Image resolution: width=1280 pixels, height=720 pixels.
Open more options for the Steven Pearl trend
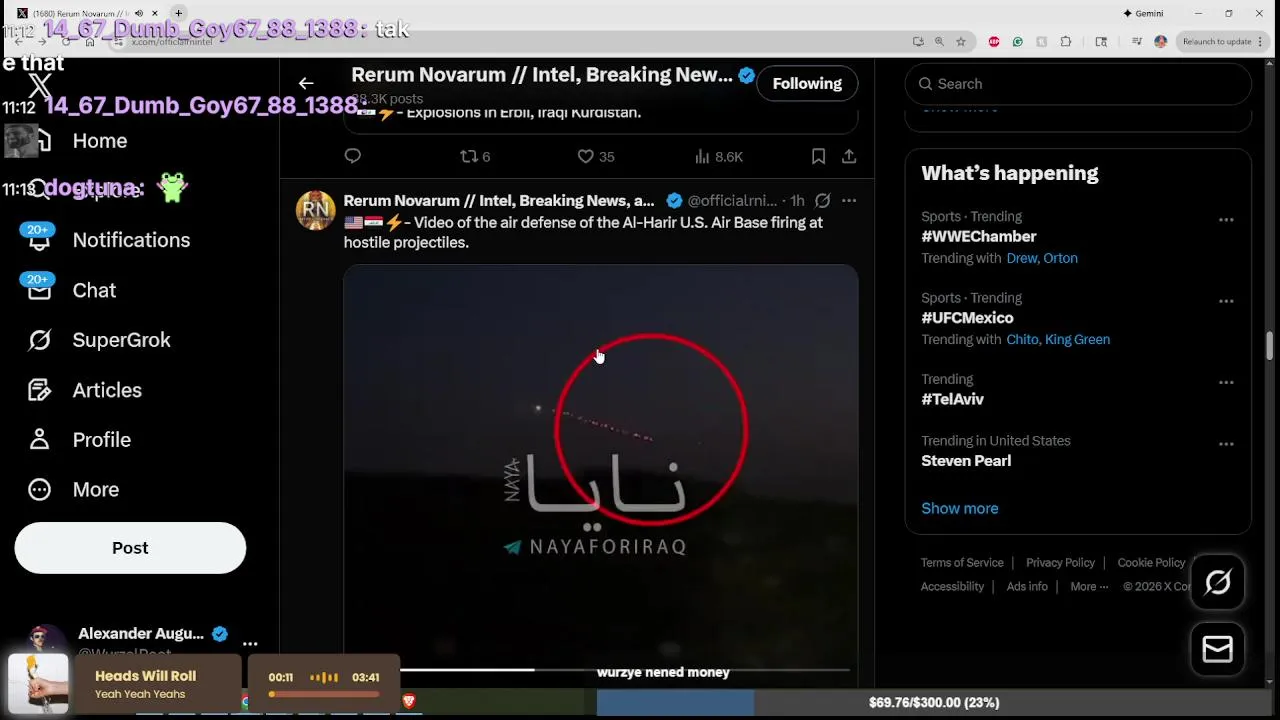coord(1226,444)
